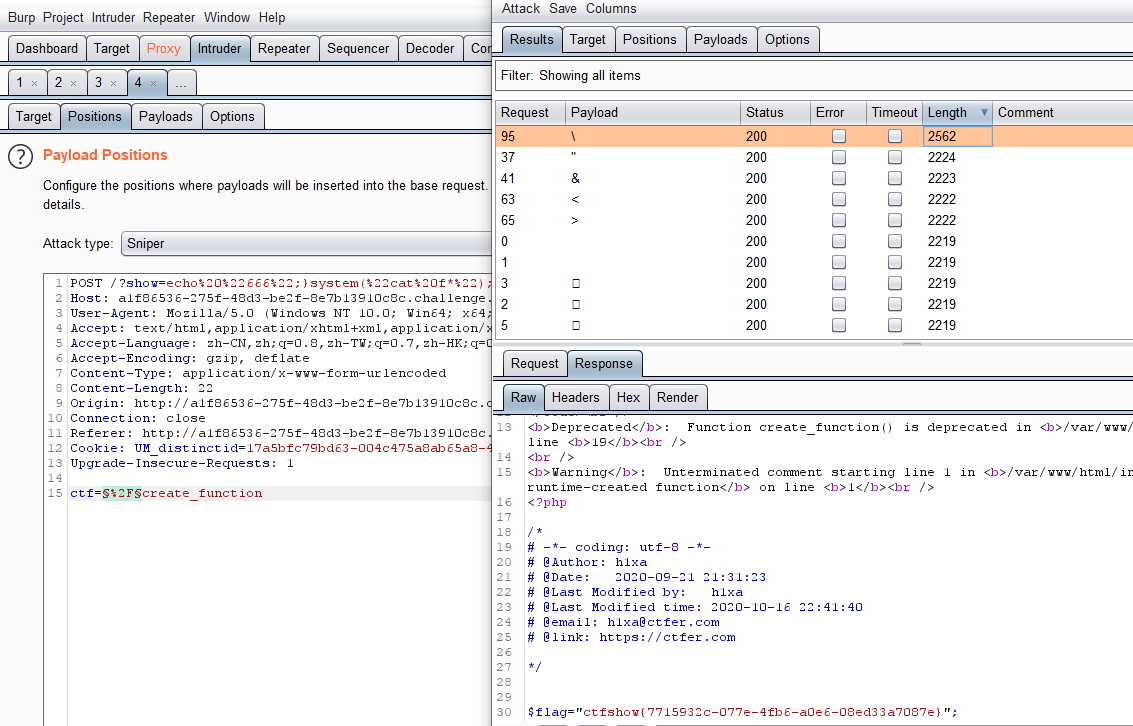Add a new Intruder tab with the ... tab
Screen dimensions: 1133x726
click(x=181, y=83)
